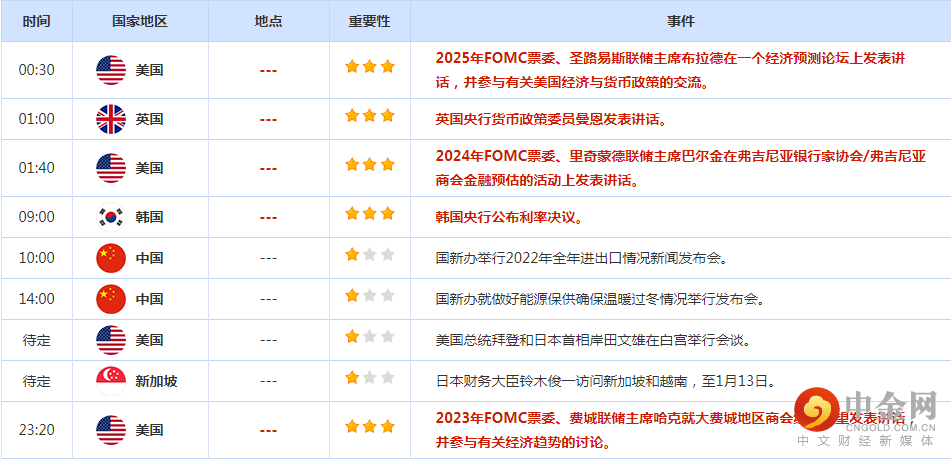
Task: Click the US flag in the 01:40 row
Action: (111, 168)
